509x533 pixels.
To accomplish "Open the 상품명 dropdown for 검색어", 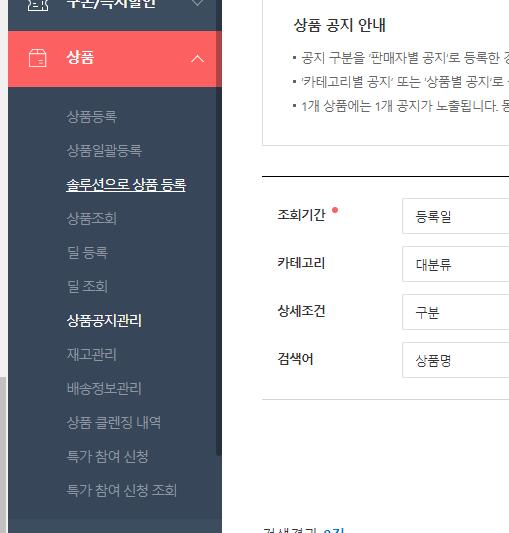I will point(456,360).
